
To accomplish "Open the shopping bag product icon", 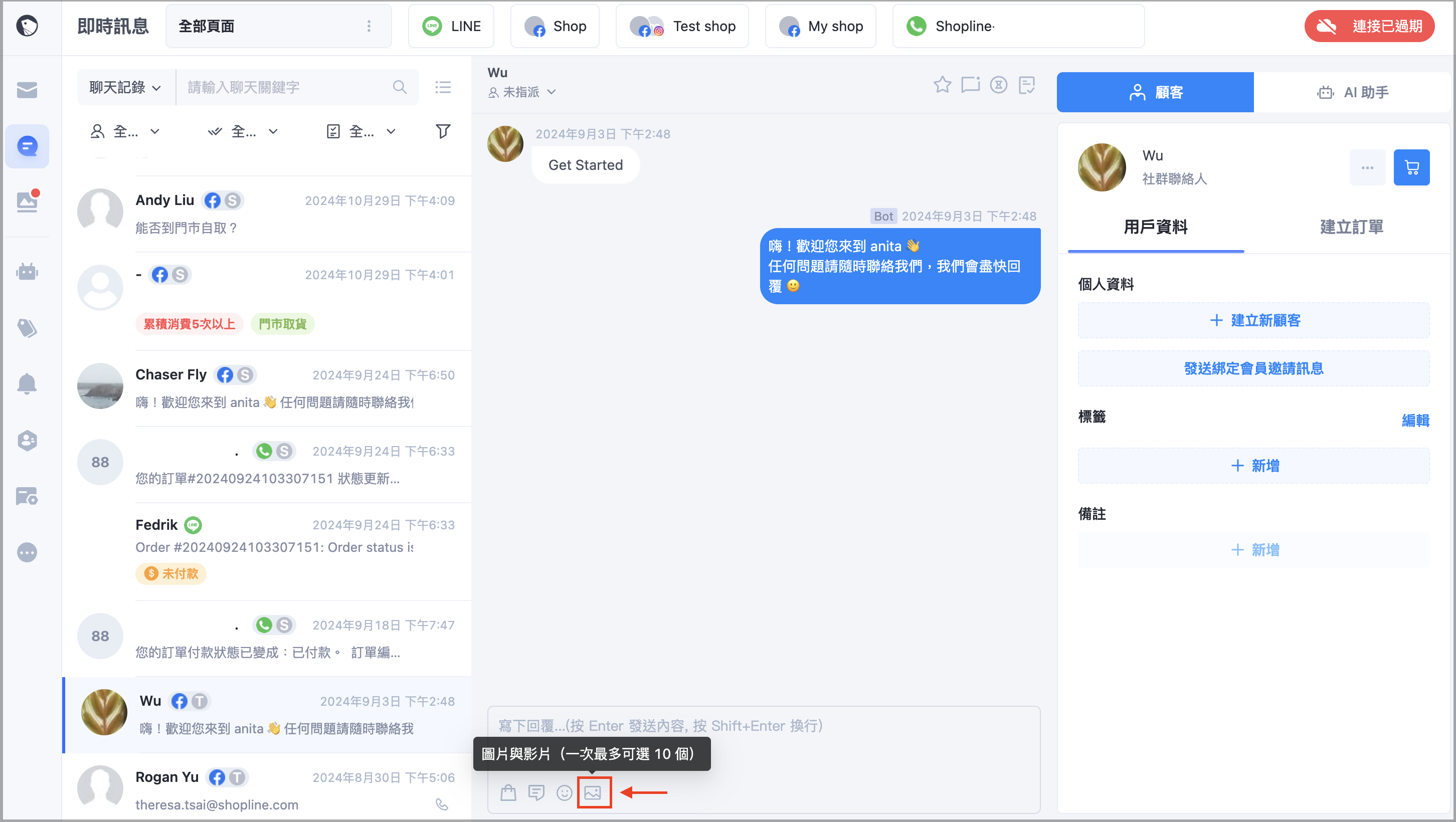I will (508, 792).
